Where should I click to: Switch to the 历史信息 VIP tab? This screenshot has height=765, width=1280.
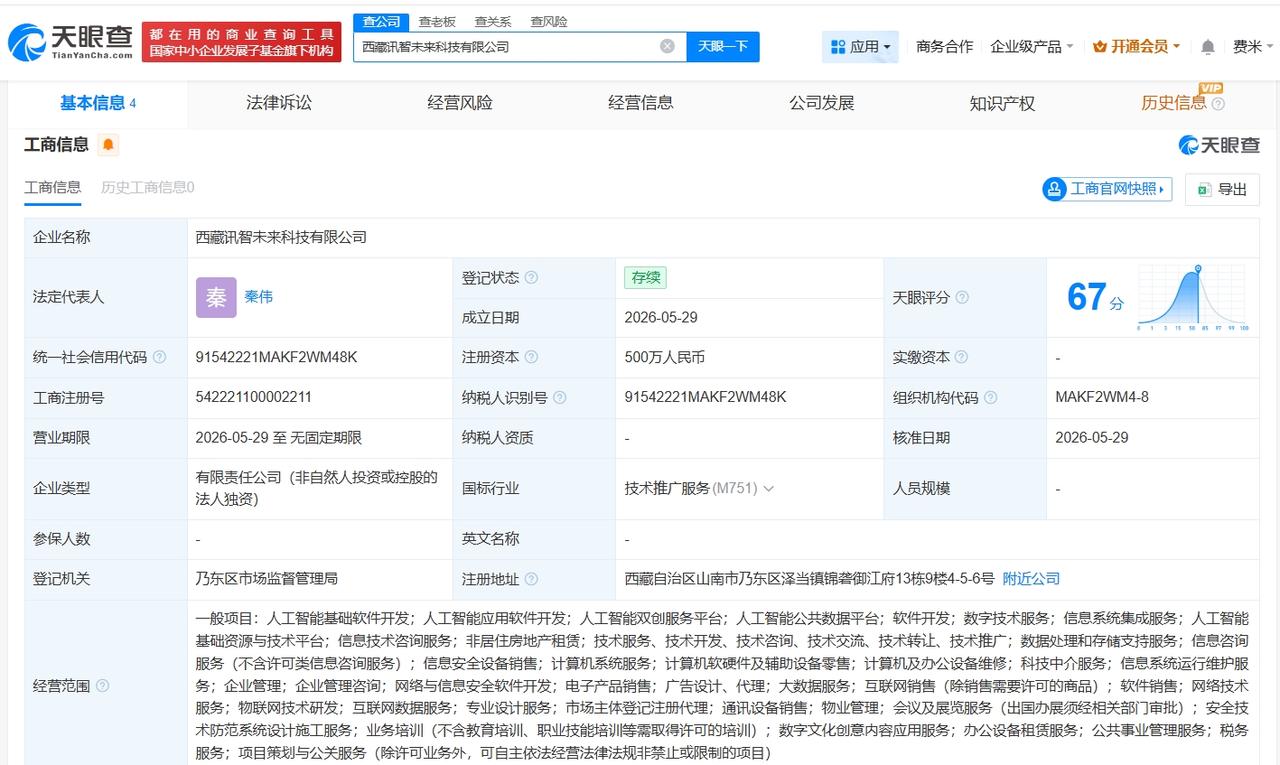[1174, 103]
